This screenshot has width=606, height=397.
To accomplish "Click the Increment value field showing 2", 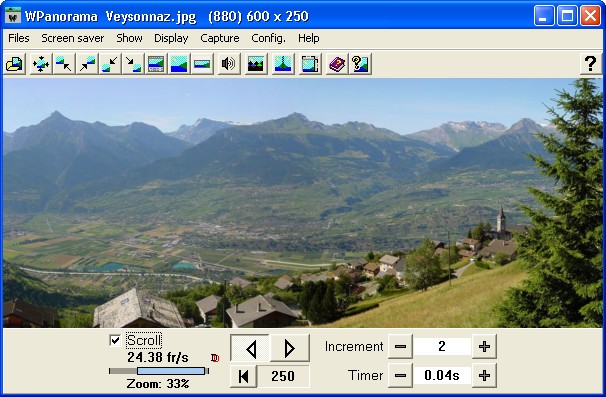I will click(442, 346).
